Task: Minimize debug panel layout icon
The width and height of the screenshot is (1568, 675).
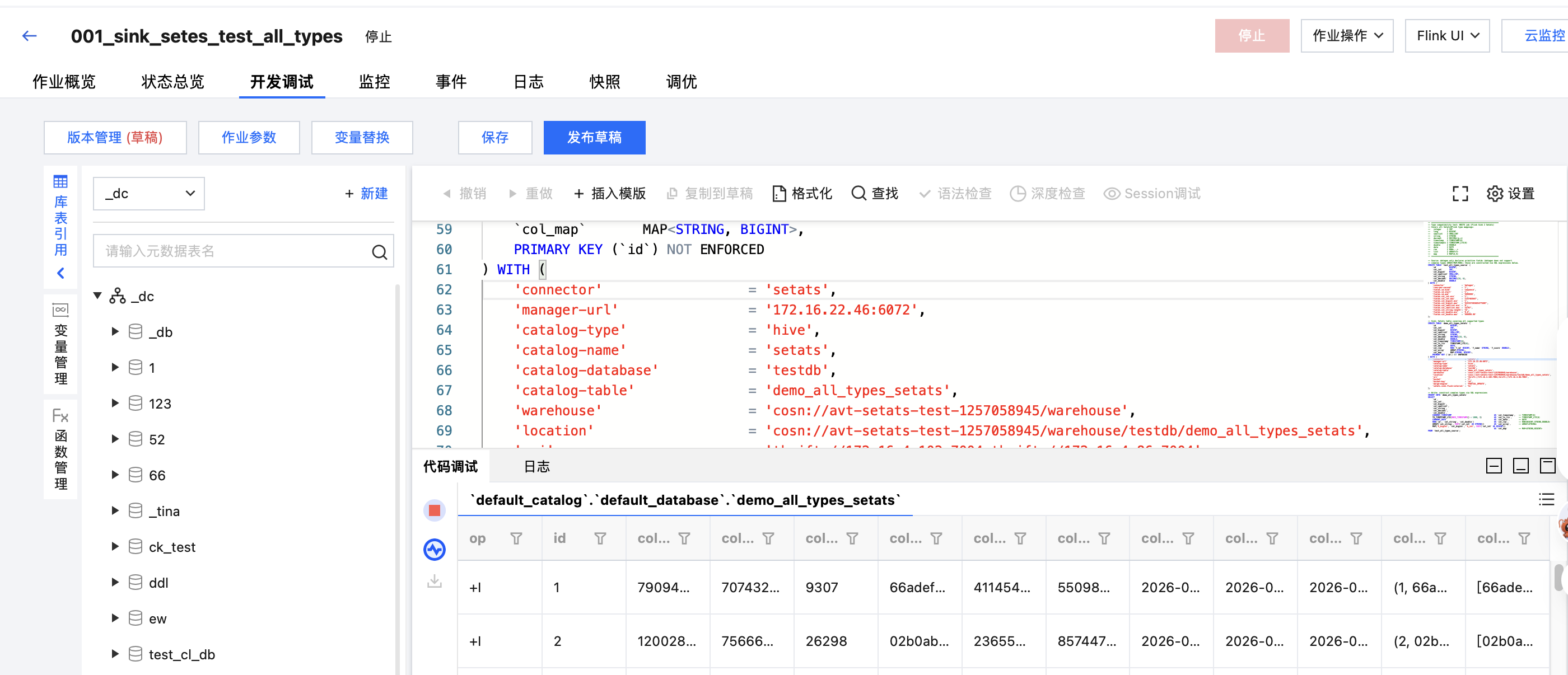Action: pos(1520,466)
